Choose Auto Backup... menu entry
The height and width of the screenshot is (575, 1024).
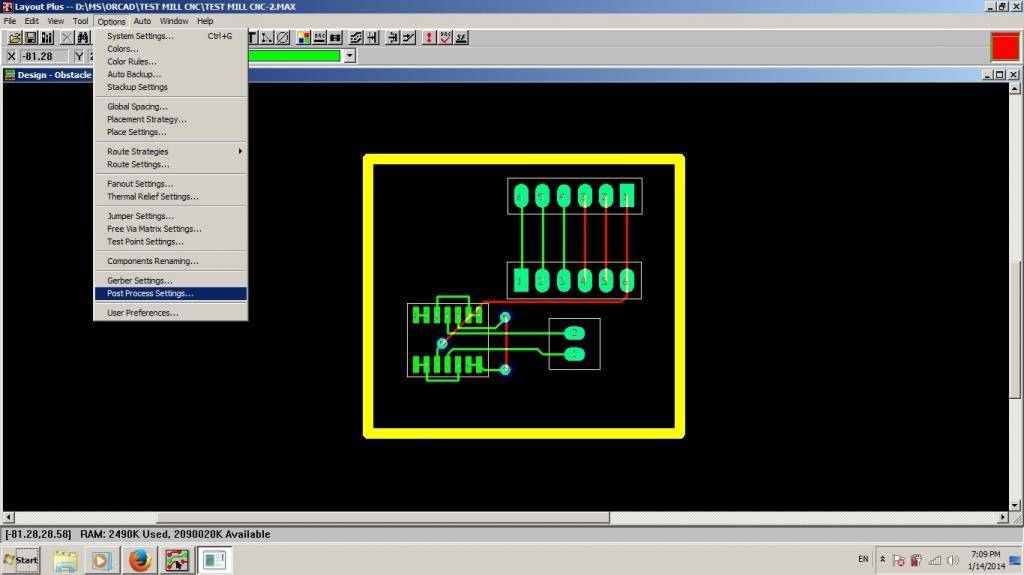point(170,74)
